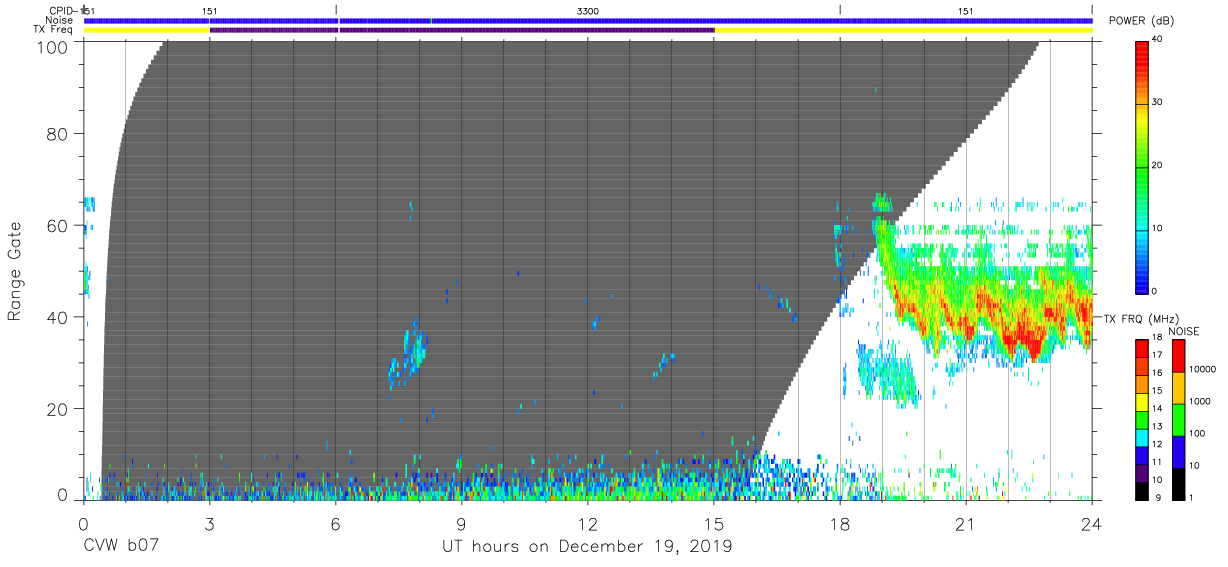Image resolution: width=1228 pixels, height=567 pixels.
Task: Click the Range Gate tick label 60
Action: tap(59, 225)
